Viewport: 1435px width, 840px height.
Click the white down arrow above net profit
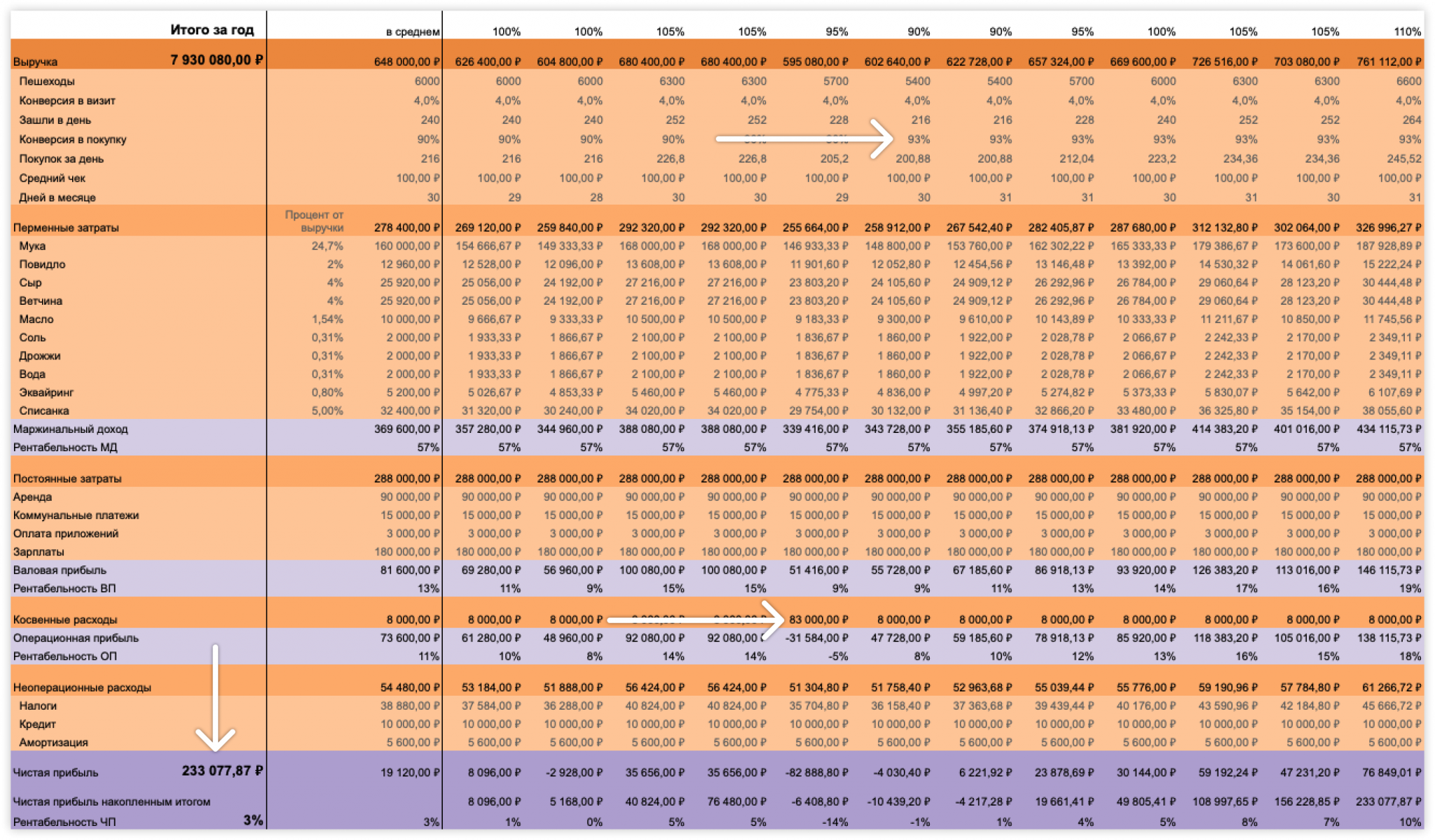click(x=215, y=697)
